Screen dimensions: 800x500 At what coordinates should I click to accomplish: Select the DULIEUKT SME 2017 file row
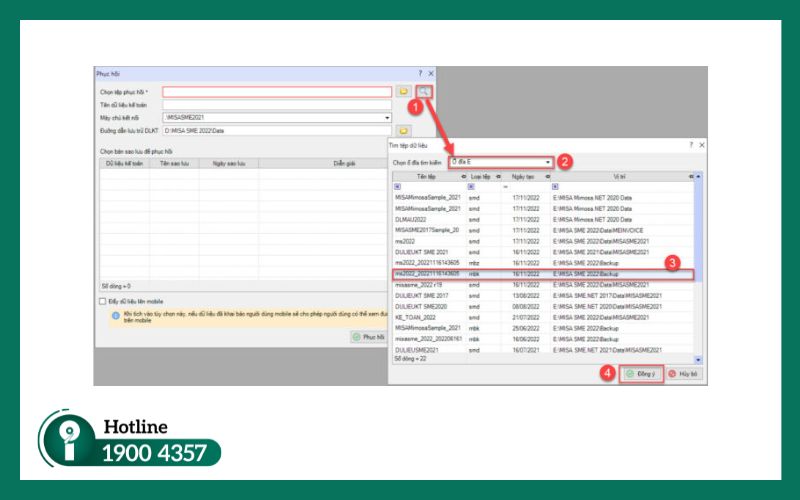coord(543,296)
